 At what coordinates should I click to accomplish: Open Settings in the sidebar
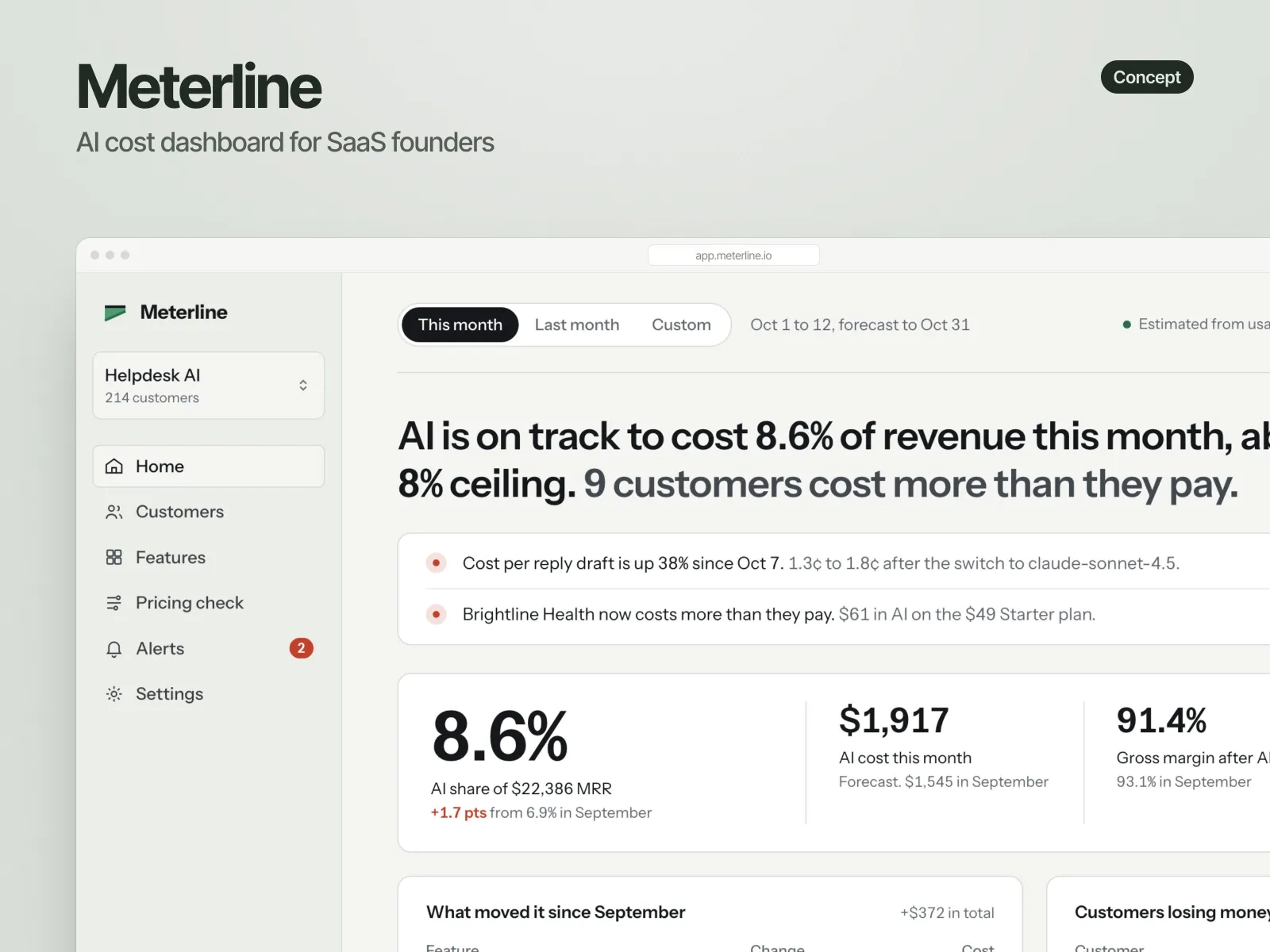[209, 694]
